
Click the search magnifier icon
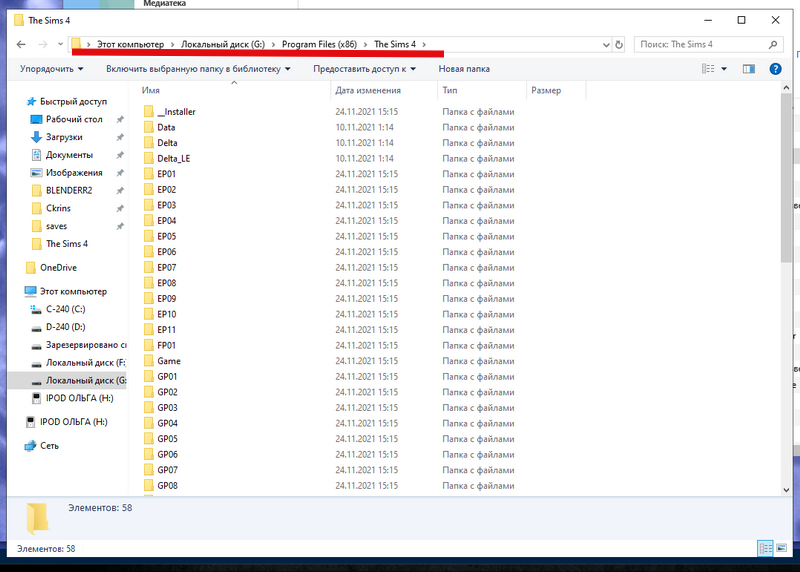[773, 44]
